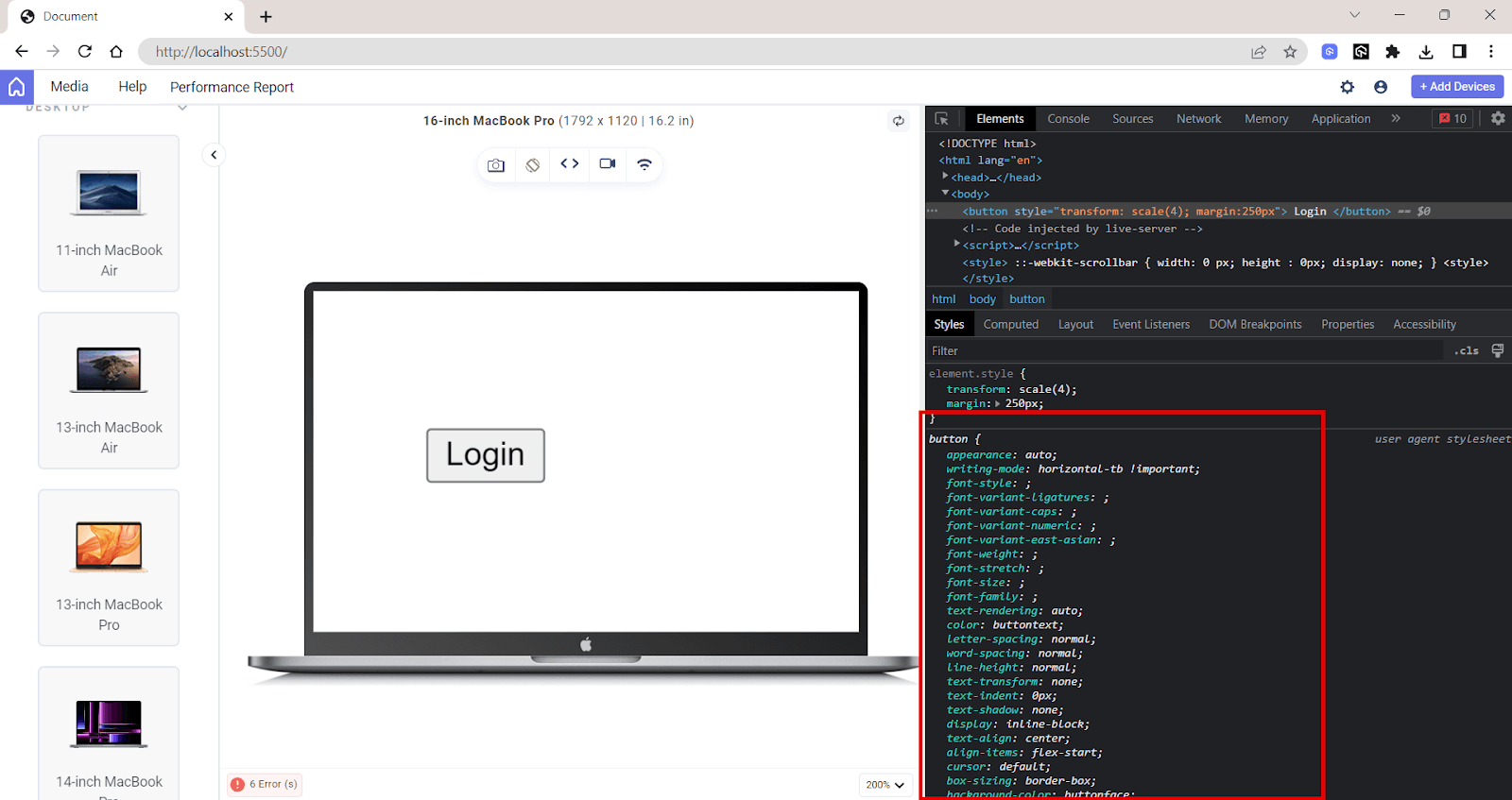This screenshot has height=800, width=1512.
Task: Click the 6 Error(s) indicator
Action: coord(265,784)
